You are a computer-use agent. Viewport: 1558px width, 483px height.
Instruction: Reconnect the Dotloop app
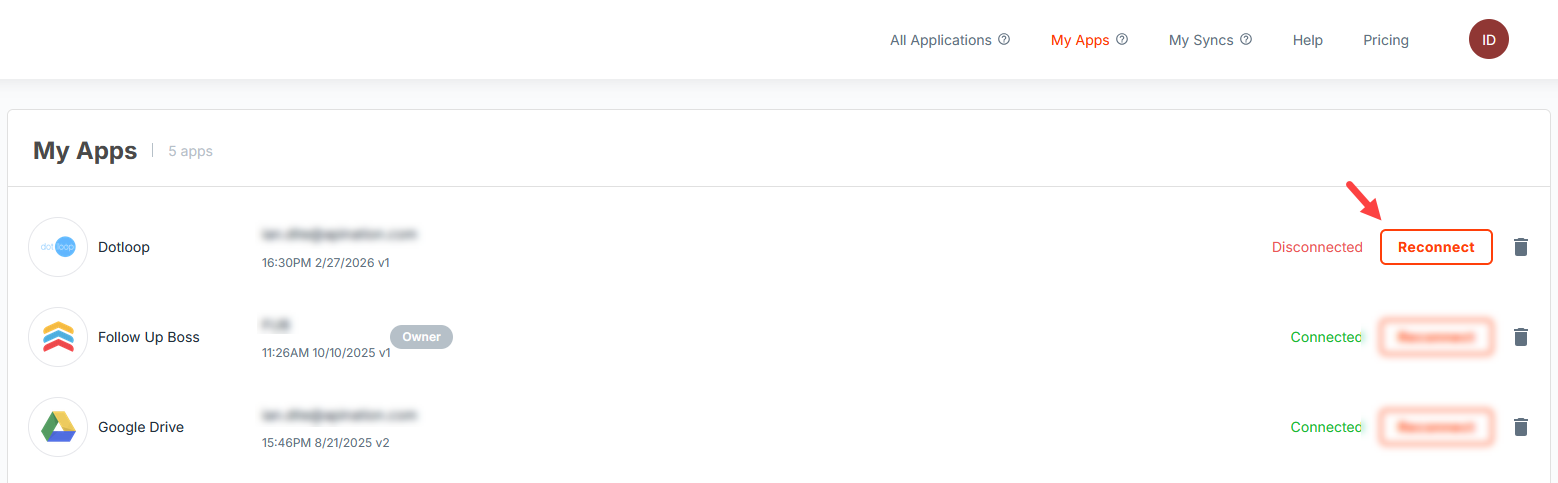1436,247
